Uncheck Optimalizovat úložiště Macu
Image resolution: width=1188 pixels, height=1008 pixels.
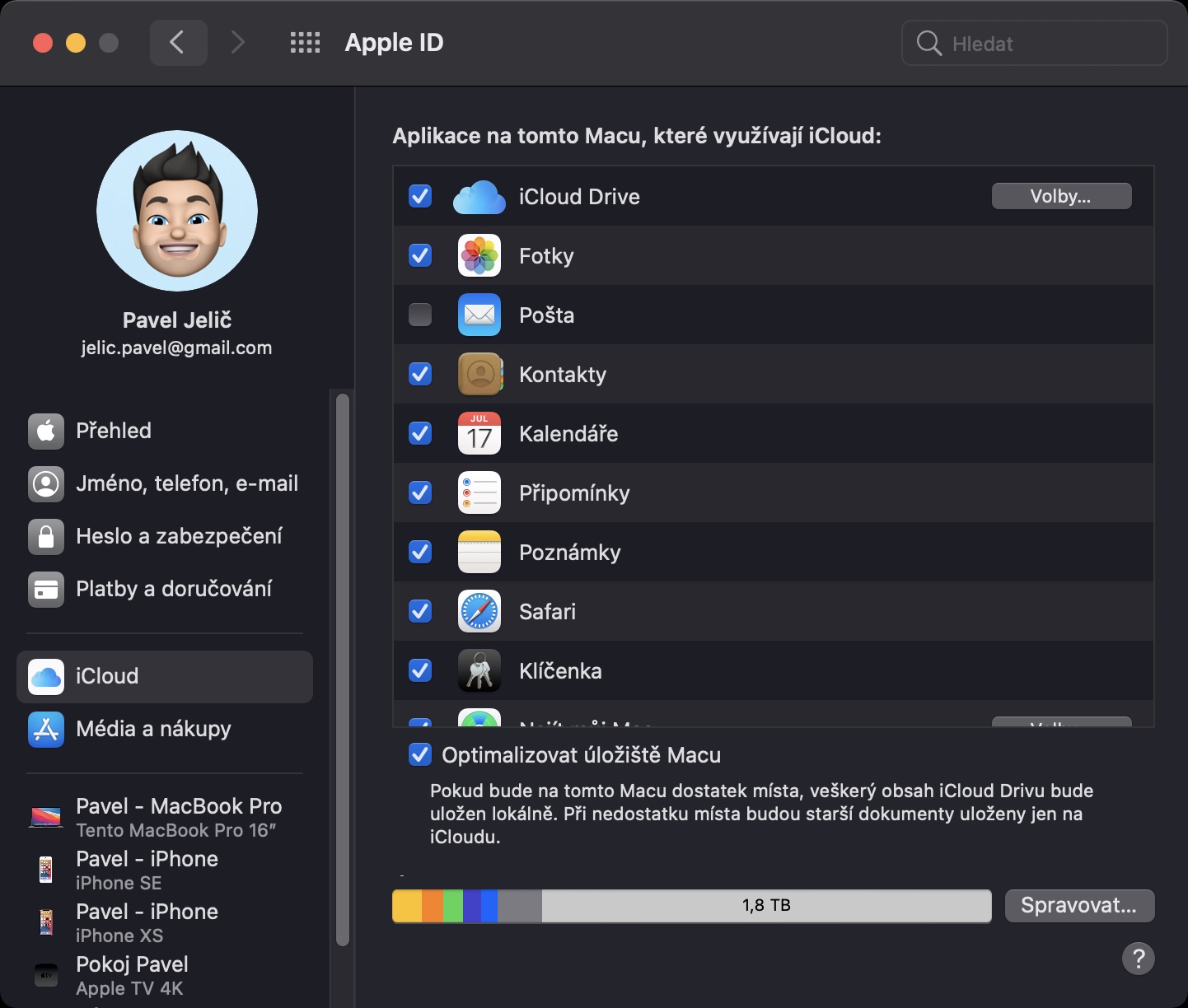pos(420,755)
